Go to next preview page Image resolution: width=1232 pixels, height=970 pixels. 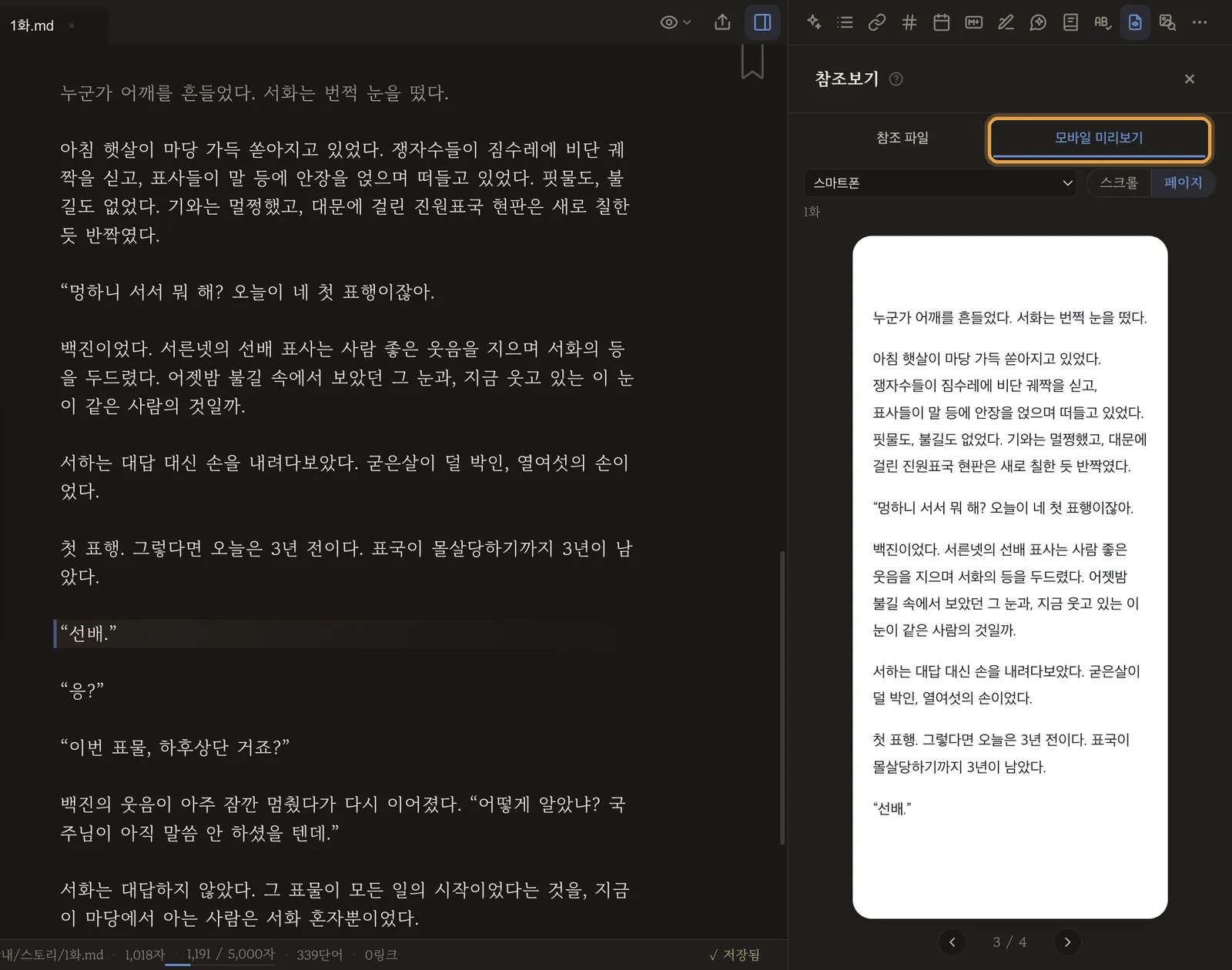1066,942
